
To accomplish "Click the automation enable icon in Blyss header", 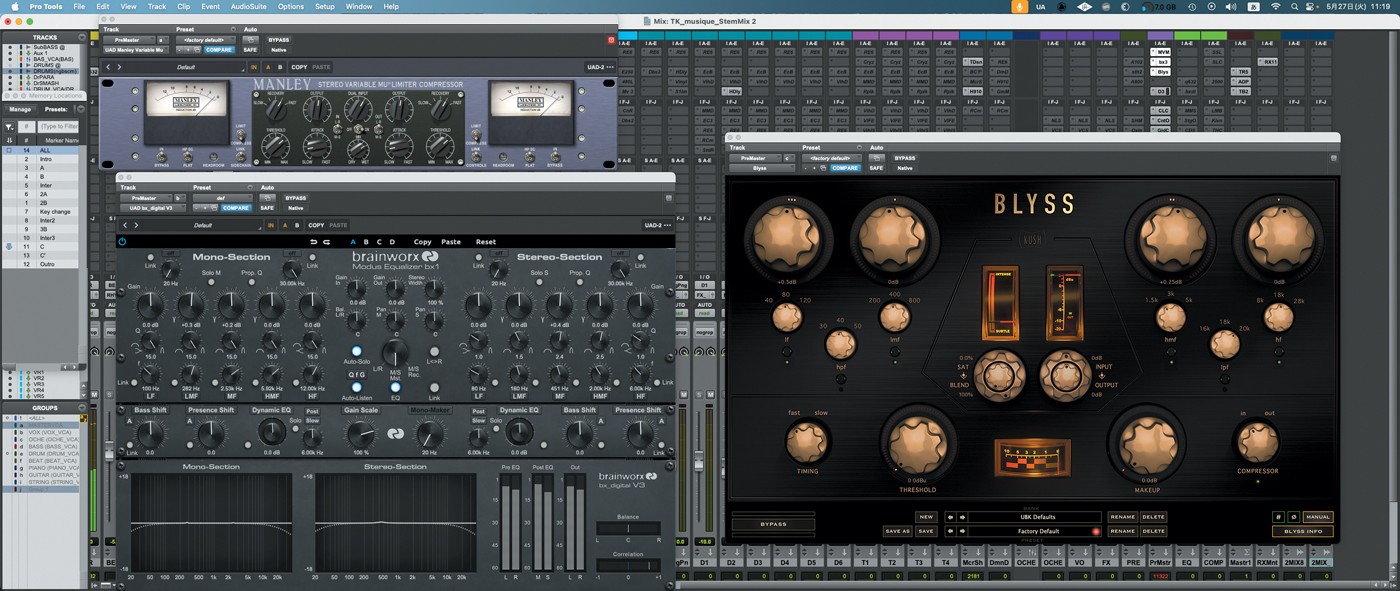I will 877,158.
